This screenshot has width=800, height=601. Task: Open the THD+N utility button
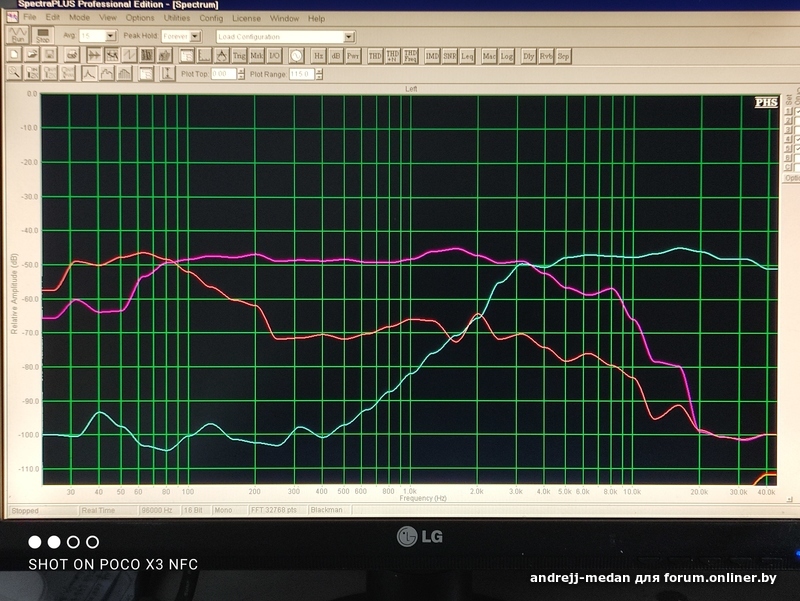click(x=393, y=56)
